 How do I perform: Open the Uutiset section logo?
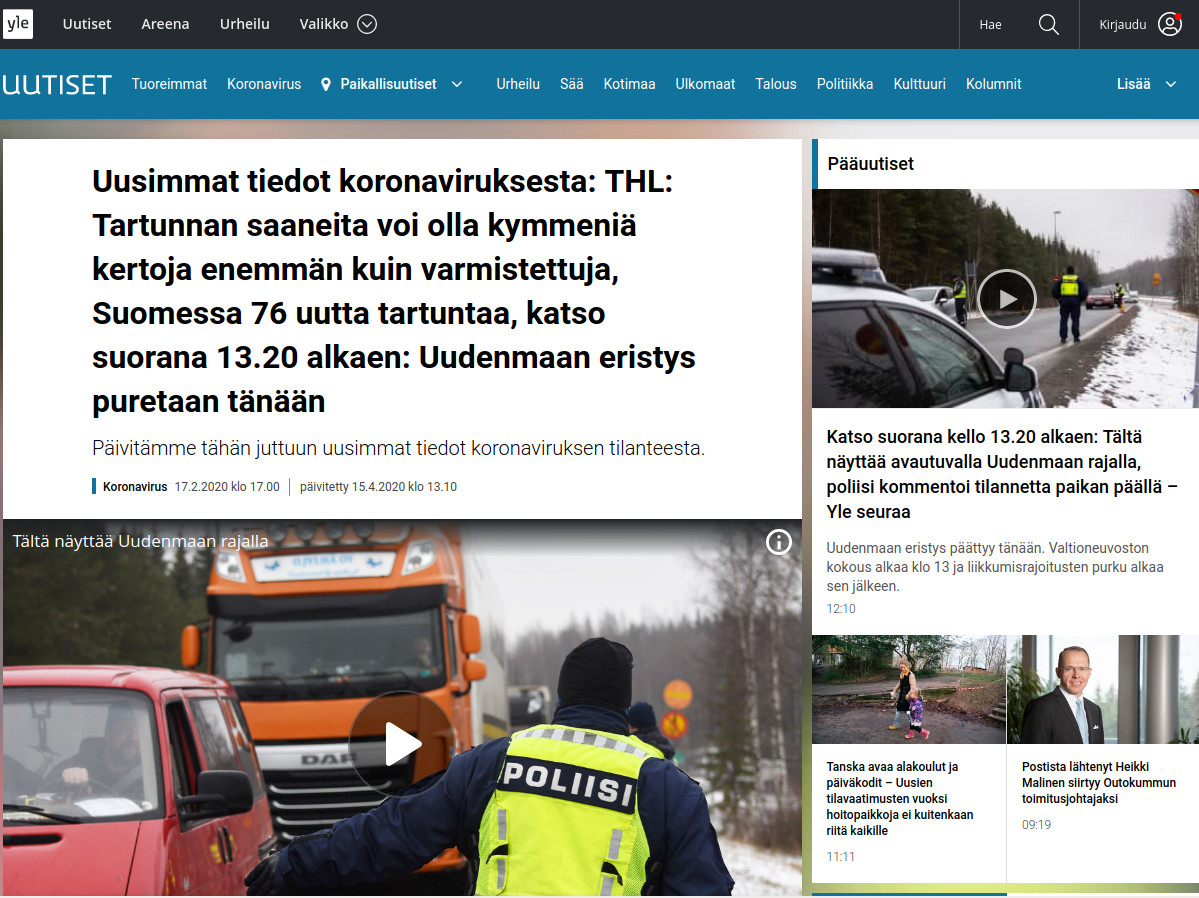tap(57, 85)
